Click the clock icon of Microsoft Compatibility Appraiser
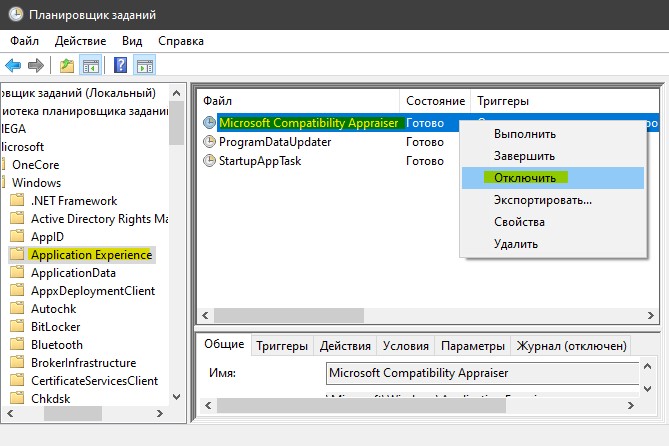This screenshot has height=446, width=669. click(x=209, y=123)
